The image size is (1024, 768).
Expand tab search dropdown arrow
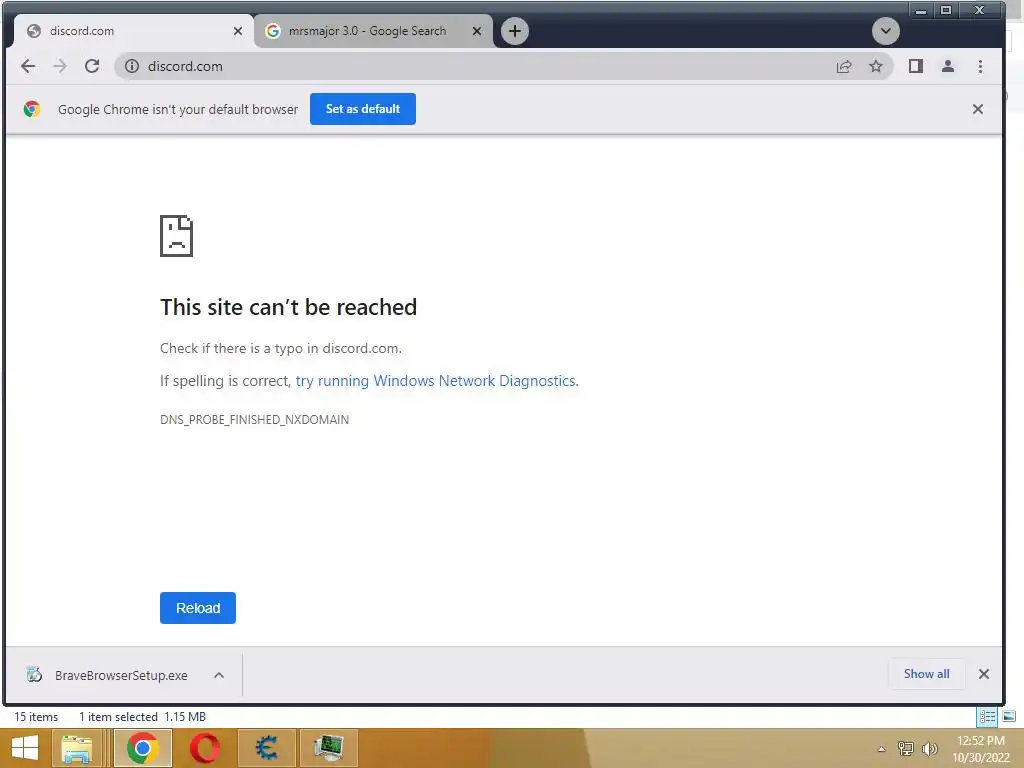point(886,31)
